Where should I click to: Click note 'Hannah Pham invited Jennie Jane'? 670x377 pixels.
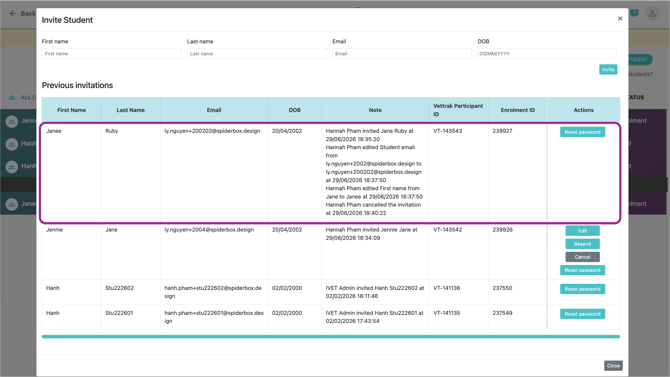click(371, 233)
